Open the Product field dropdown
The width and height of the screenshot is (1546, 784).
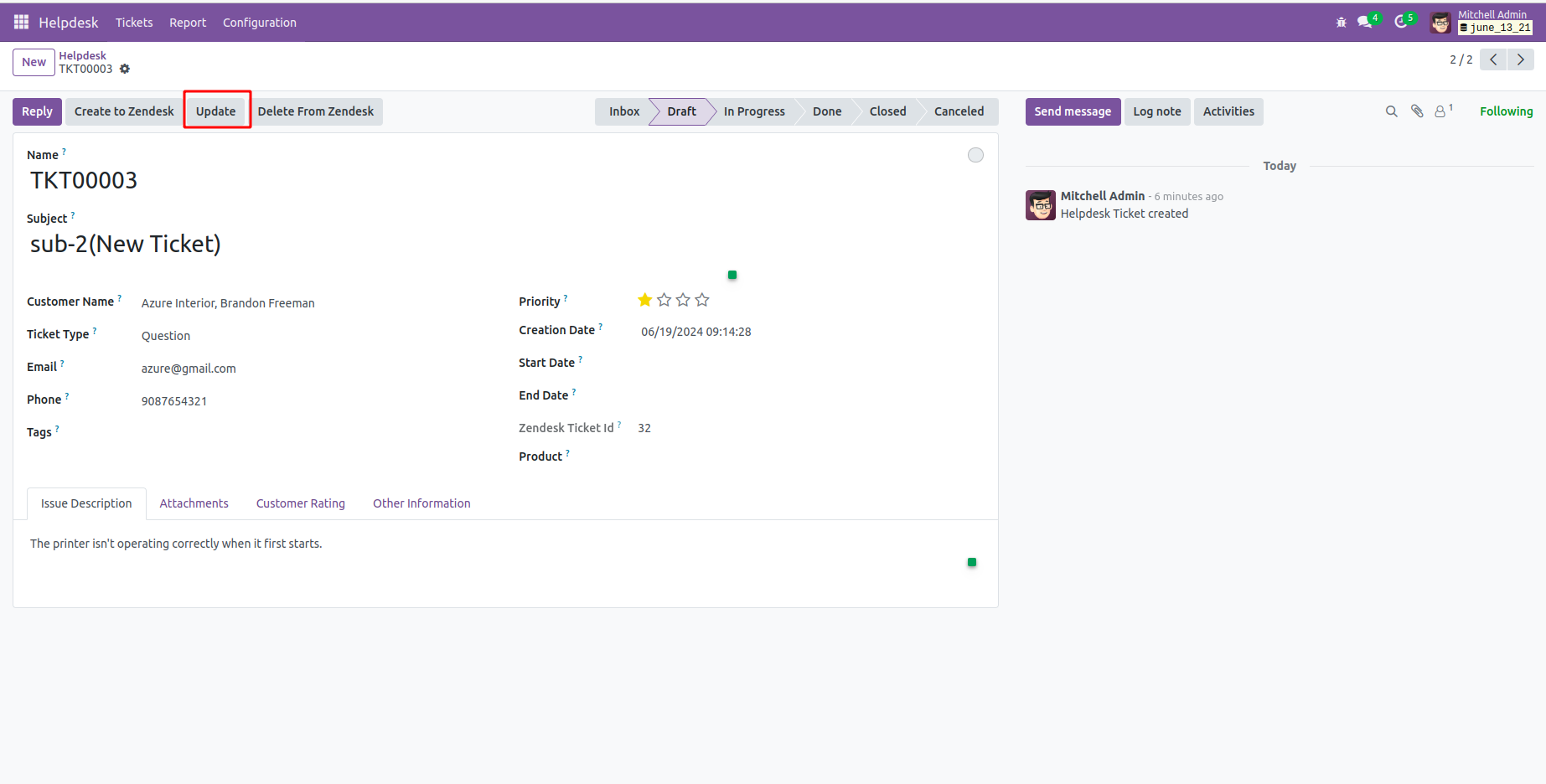(810, 457)
